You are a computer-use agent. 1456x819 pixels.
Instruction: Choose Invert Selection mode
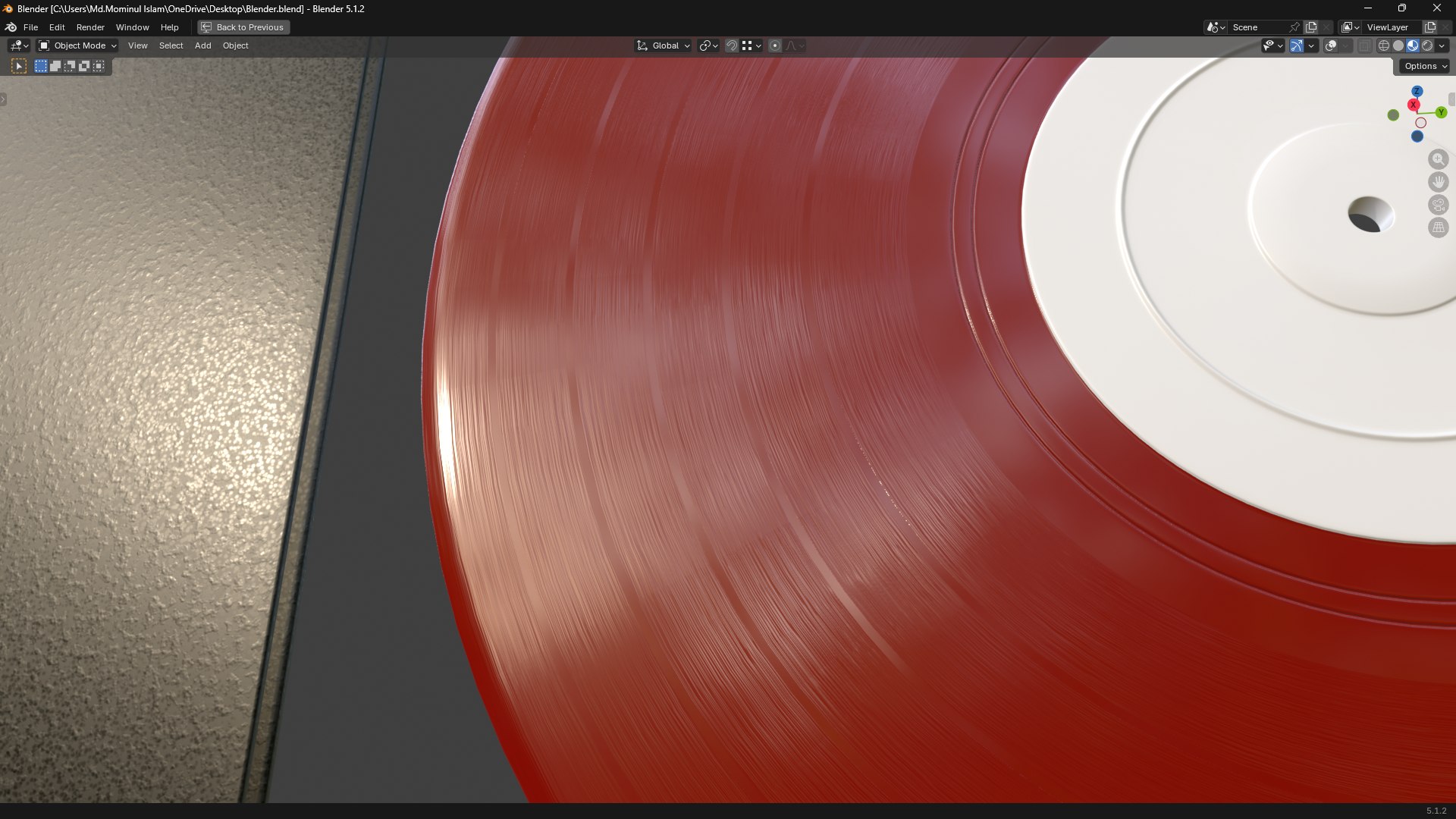coord(84,66)
